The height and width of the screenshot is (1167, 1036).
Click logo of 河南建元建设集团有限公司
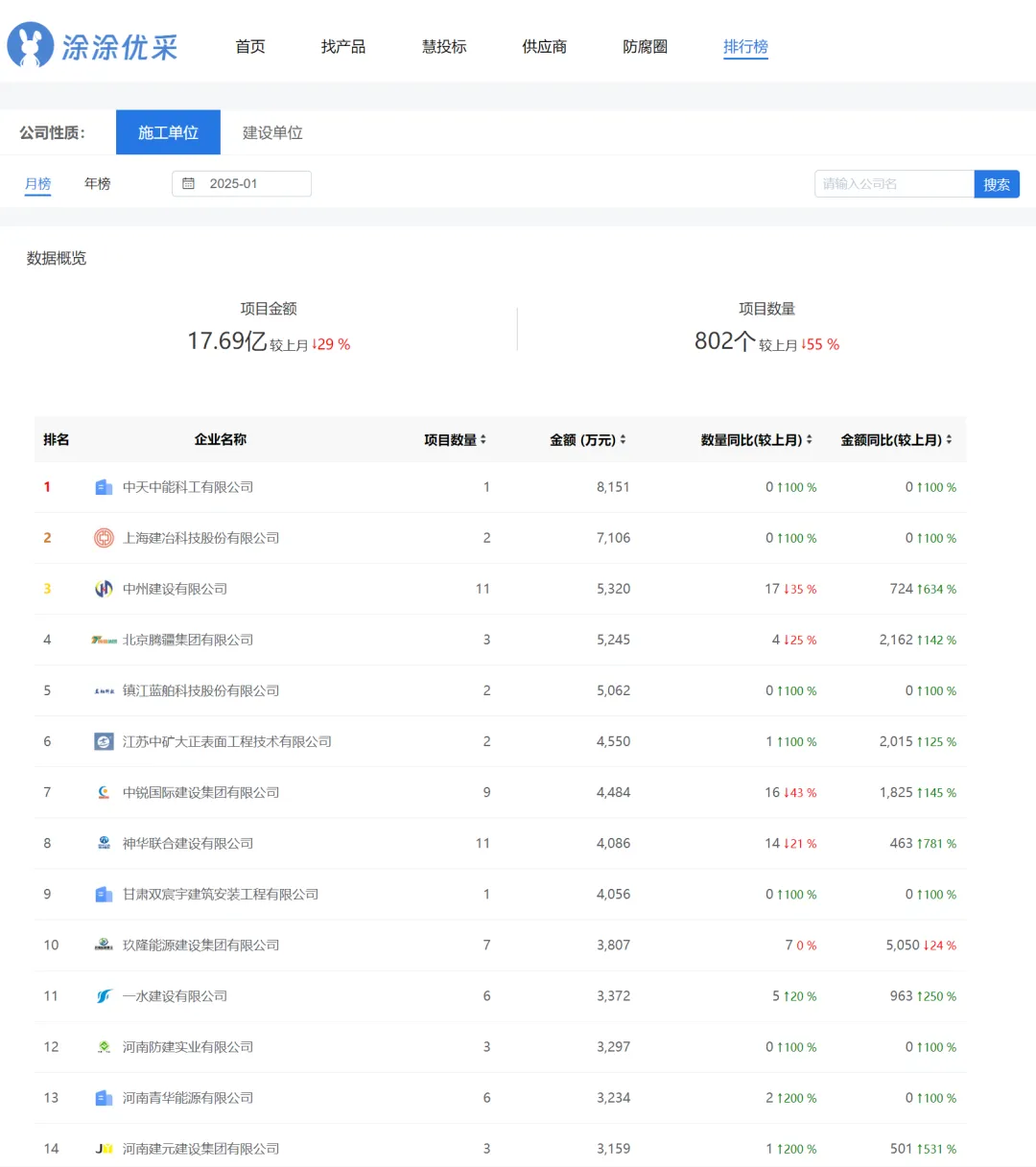pos(104,1148)
